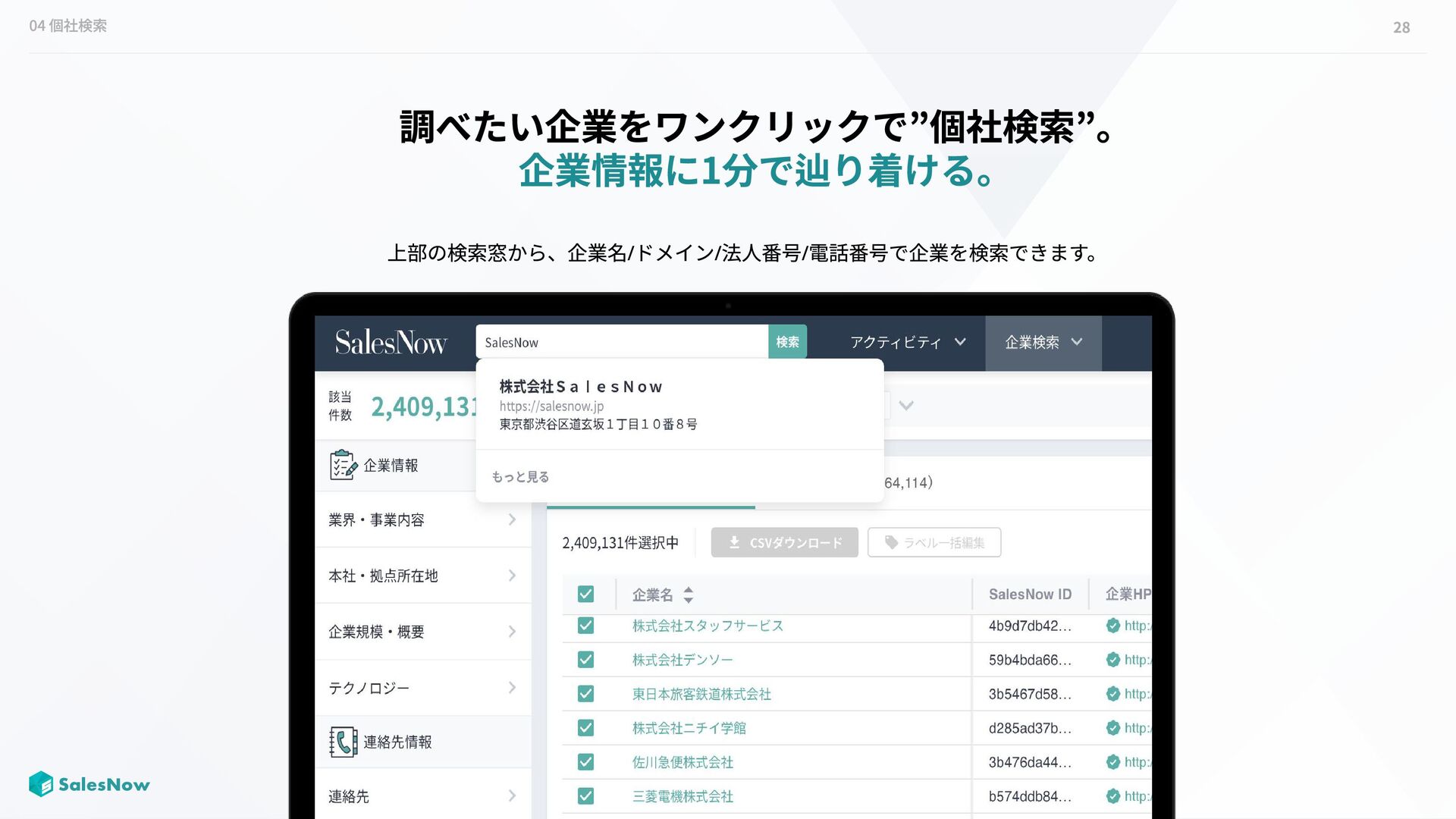Uncheck the 株式会社ニチイ学館 row checkbox
The image size is (1456, 819).
coord(585,728)
